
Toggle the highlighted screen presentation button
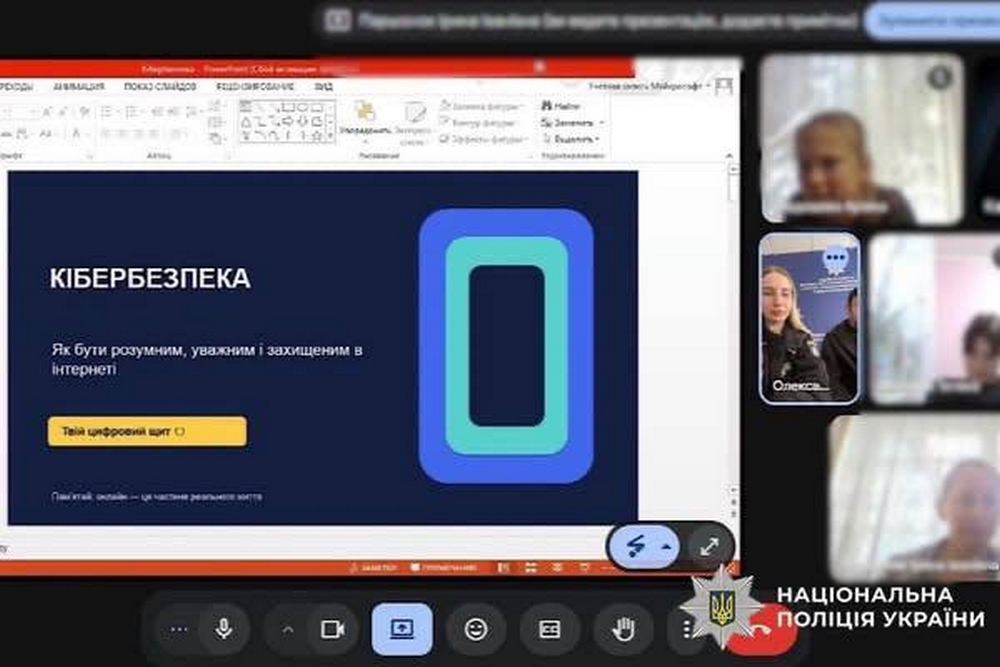(x=402, y=629)
